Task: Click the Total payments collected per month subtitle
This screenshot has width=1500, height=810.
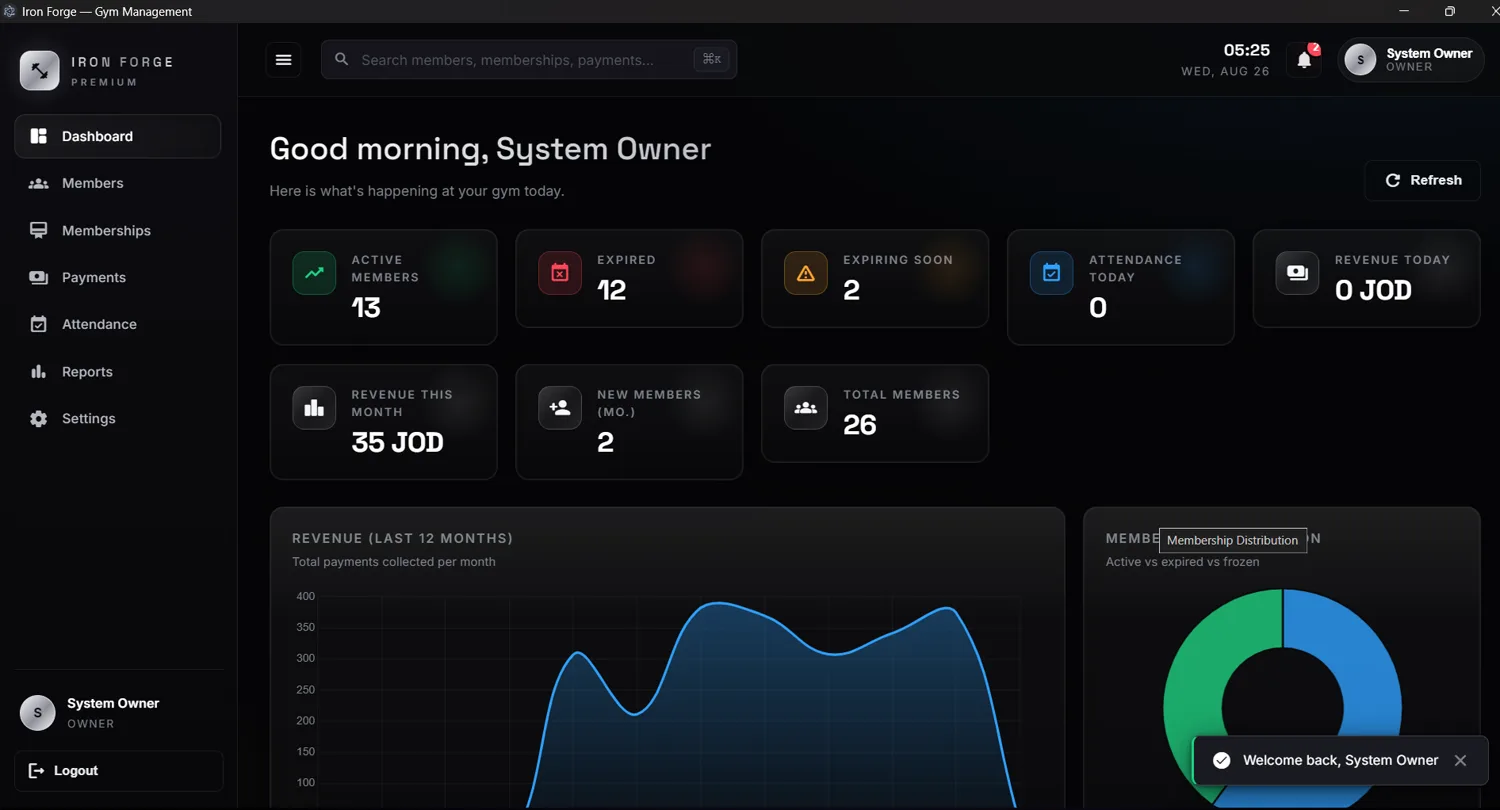Action: pos(394,562)
